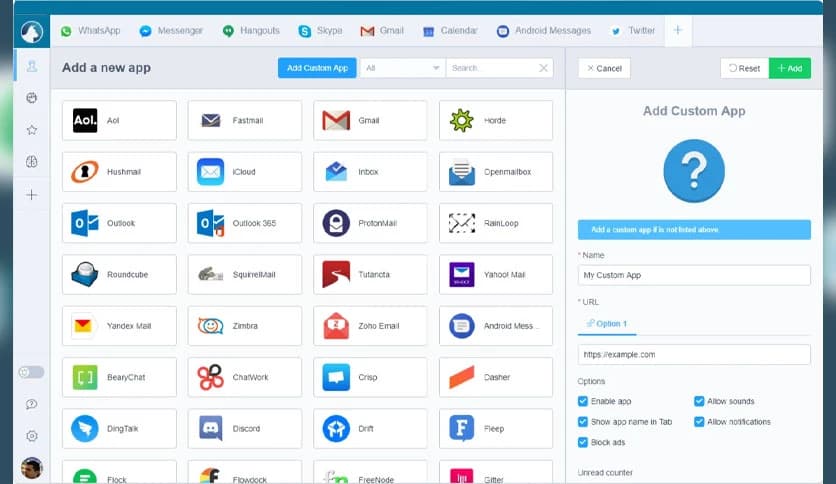Click the plus tab to add app

click(678, 30)
